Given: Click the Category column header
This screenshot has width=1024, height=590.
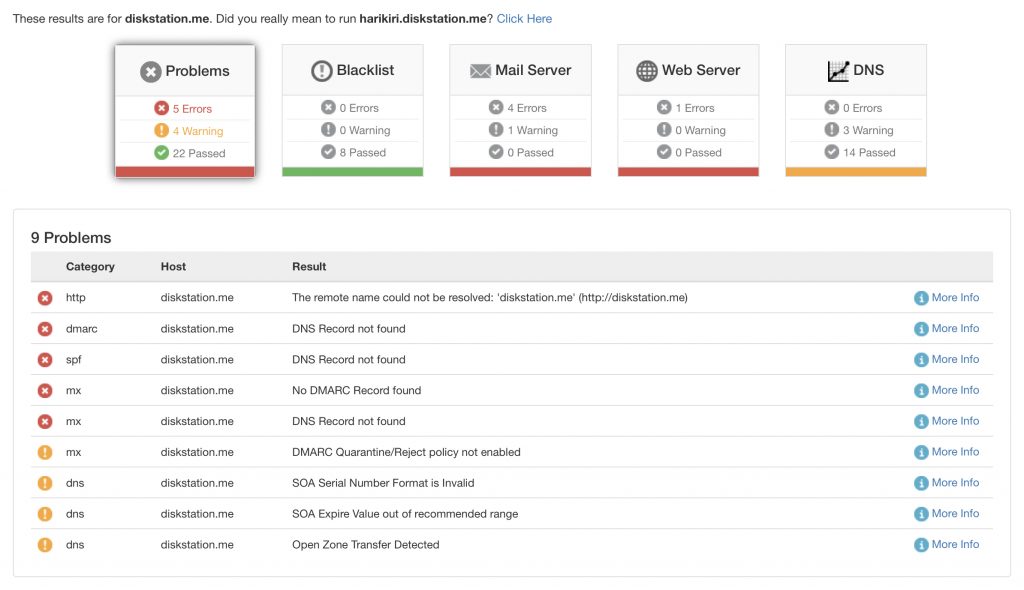Looking at the screenshot, I should click(x=90, y=267).
